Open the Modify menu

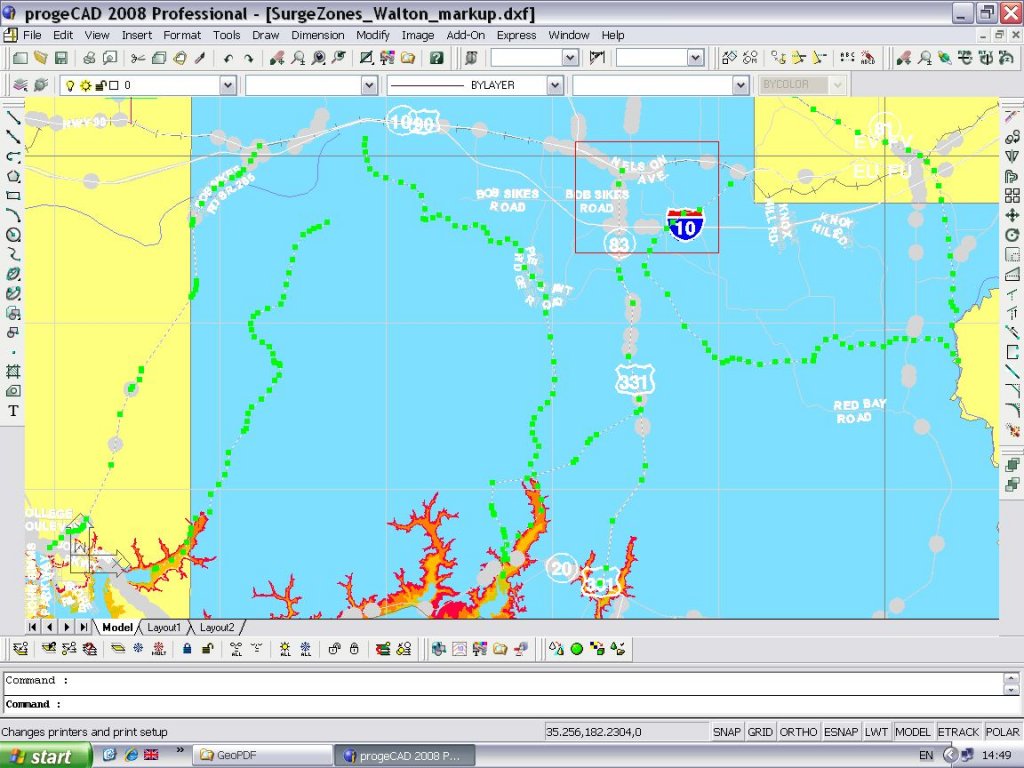[373, 35]
